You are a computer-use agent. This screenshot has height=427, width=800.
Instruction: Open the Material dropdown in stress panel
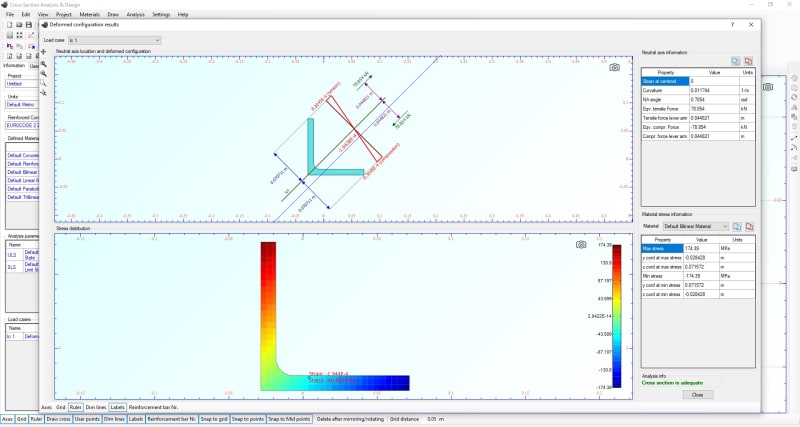pyautogui.click(x=695, y=226)
